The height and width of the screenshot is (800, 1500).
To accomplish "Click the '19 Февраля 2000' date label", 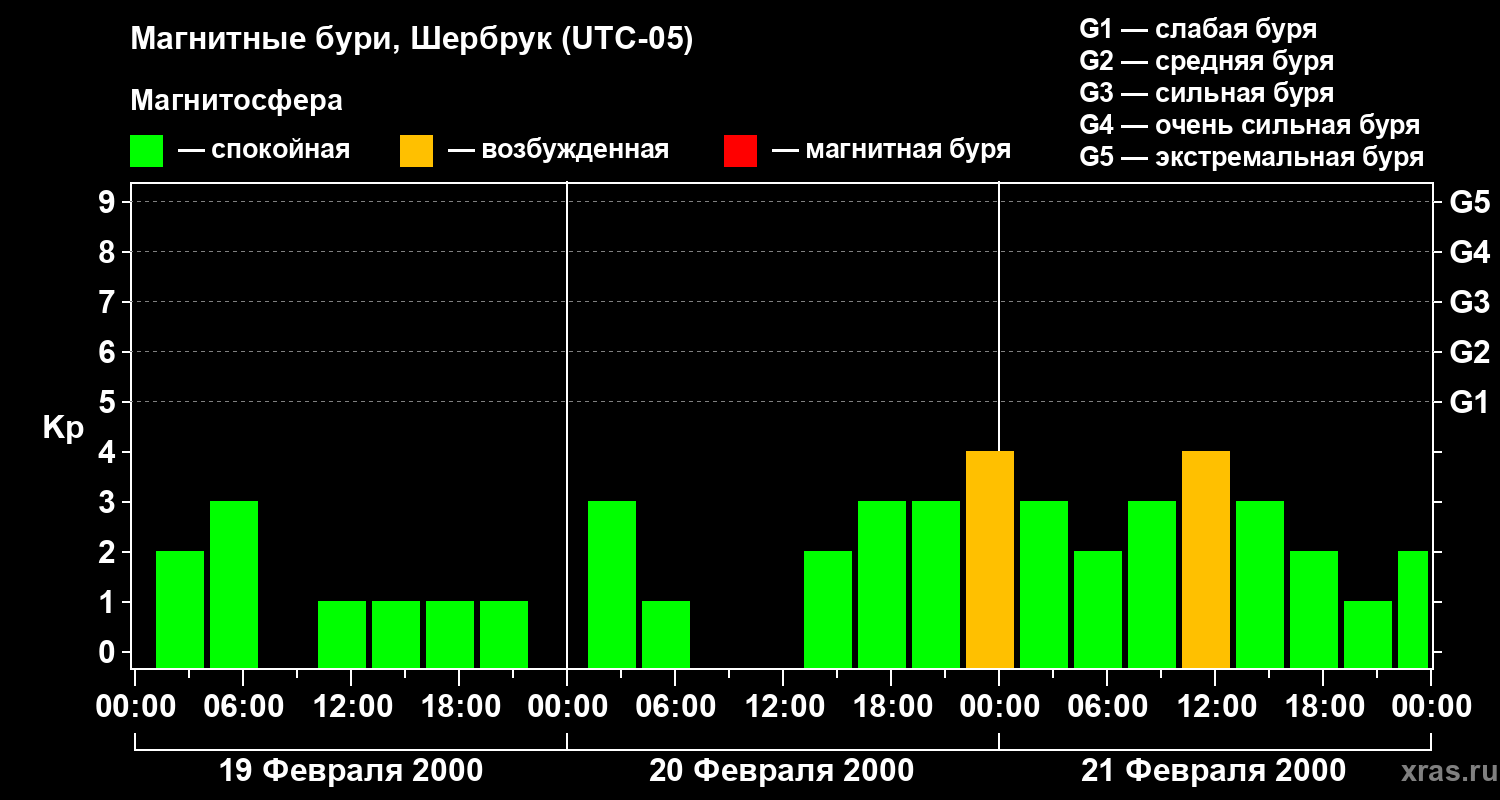I will coord(350,771).
